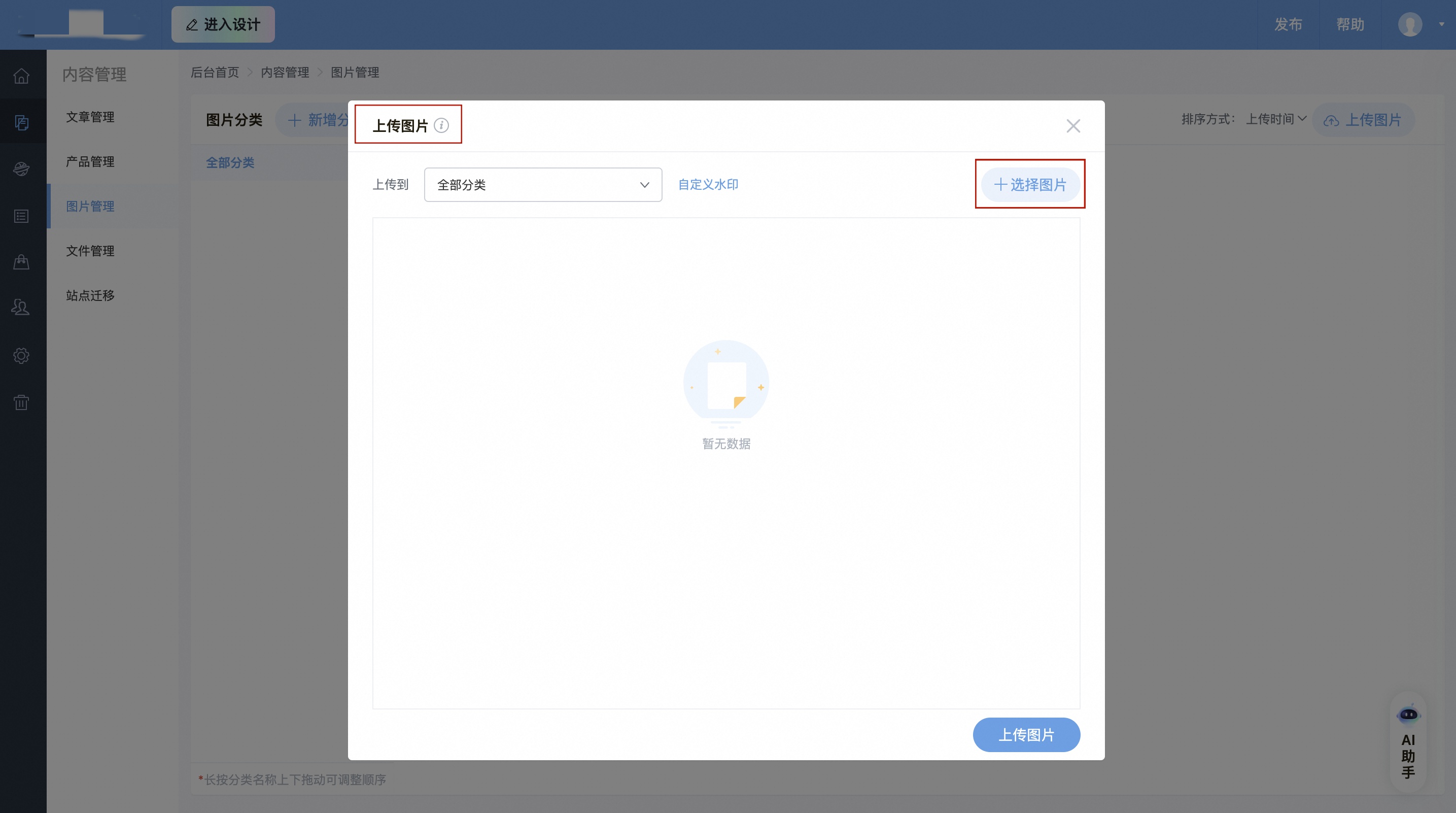Screen dimensions: 1456x813
Task: Open the backend home icon in sidebar
Action: click(21, 75)
